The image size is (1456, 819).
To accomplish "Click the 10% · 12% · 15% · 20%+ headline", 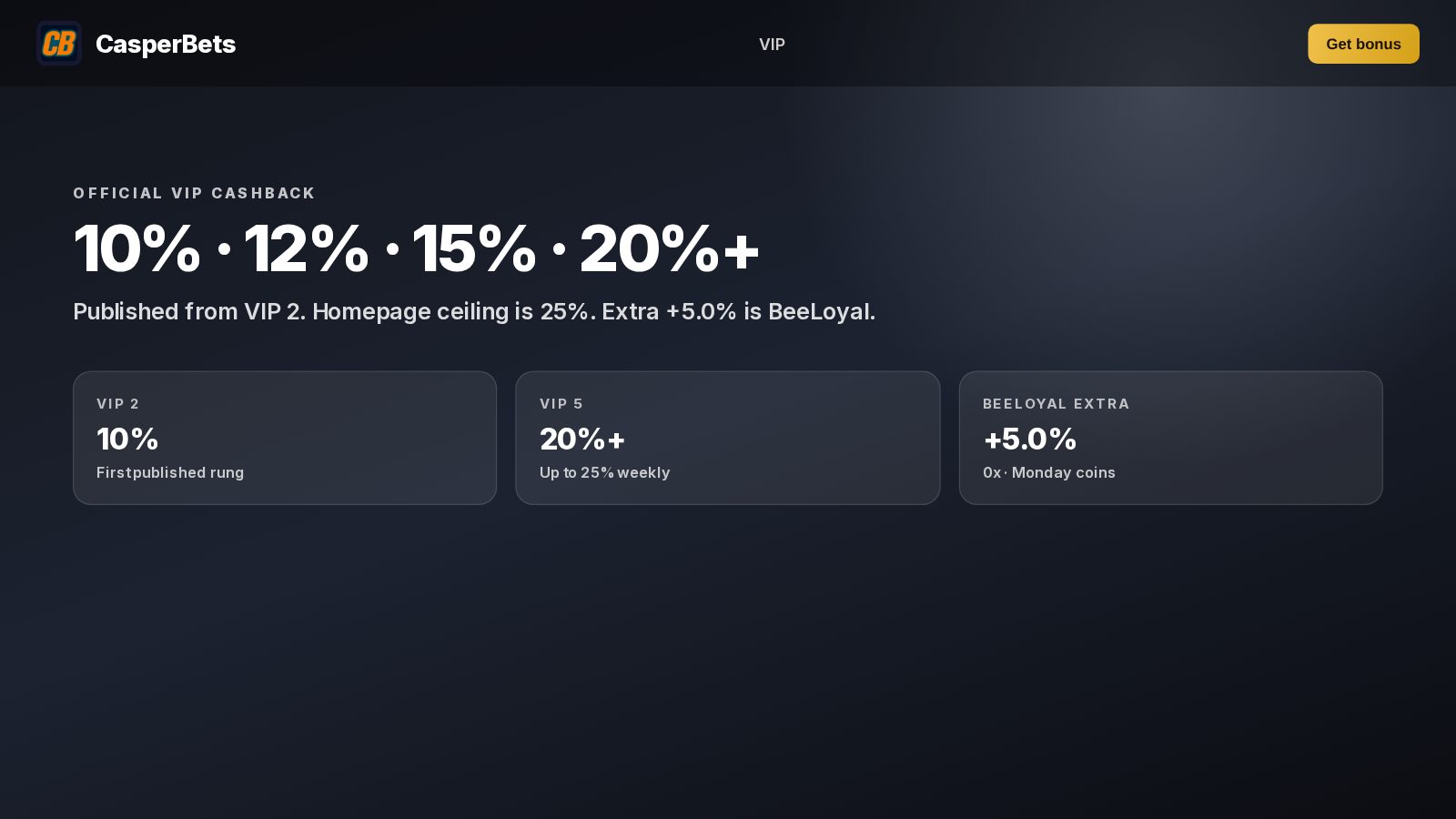I will (416, 248).
